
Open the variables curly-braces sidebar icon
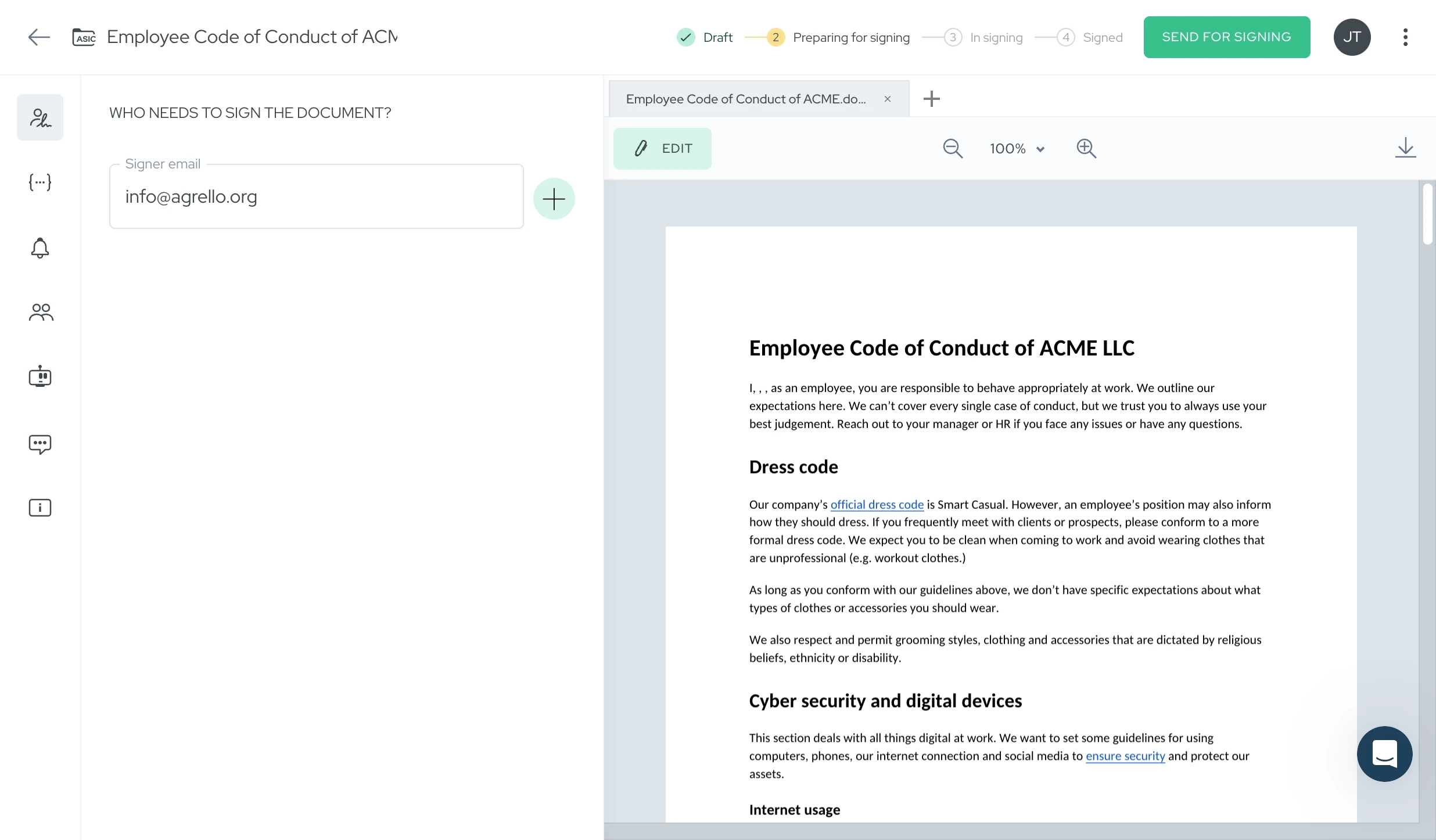point(40,182)
